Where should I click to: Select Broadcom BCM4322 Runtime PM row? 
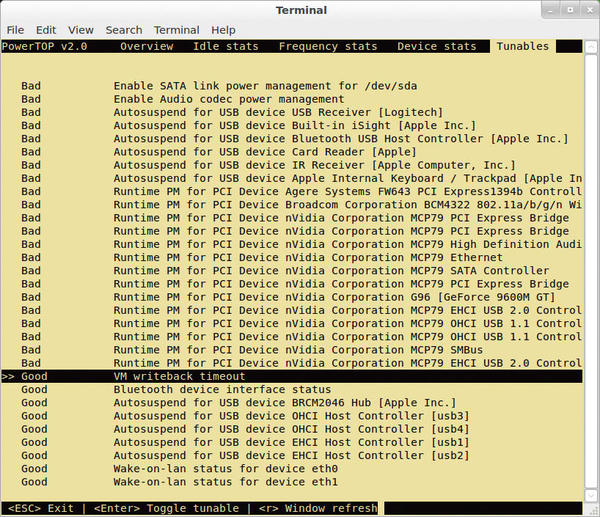(292, 205)
